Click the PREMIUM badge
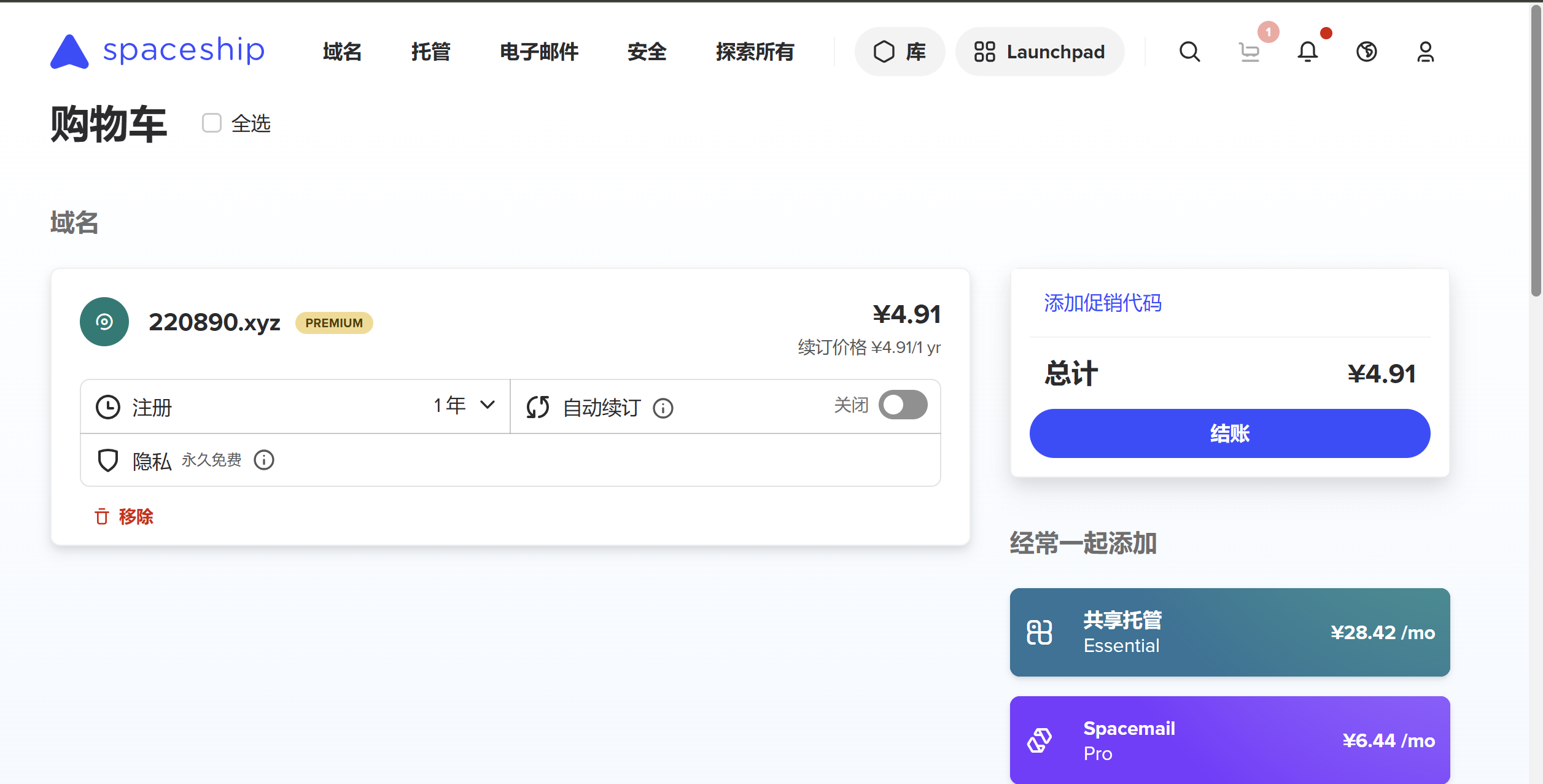The width and height of the screenshot is (1543, 784). coord(334,323)
